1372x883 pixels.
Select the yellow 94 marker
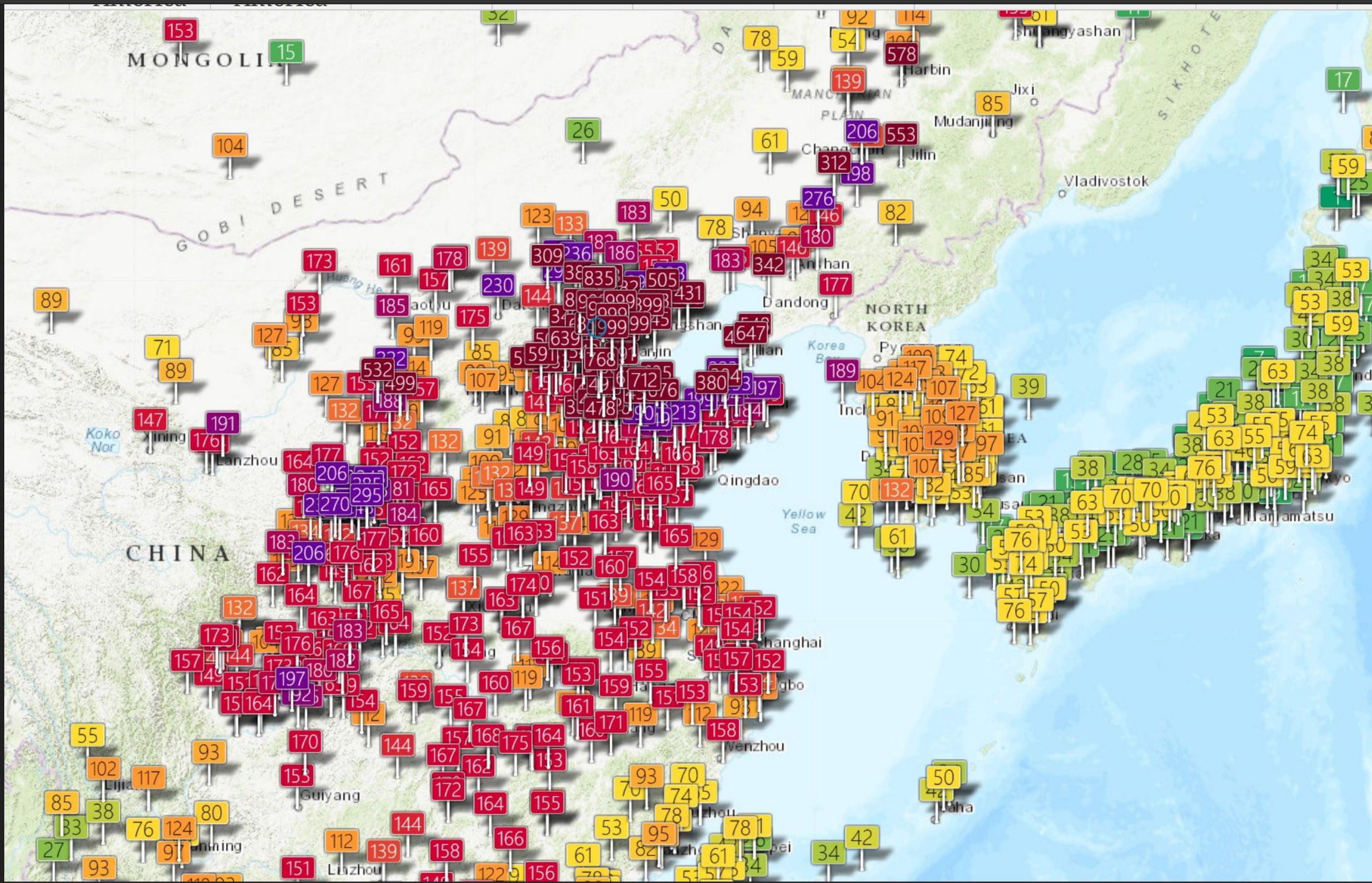(751, 210)
